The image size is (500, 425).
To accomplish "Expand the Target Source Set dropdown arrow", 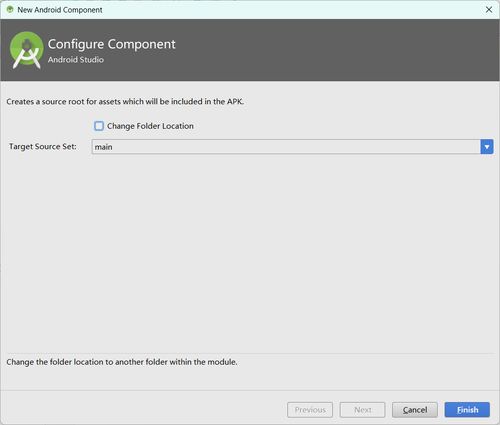I will [x=487, y=147].
